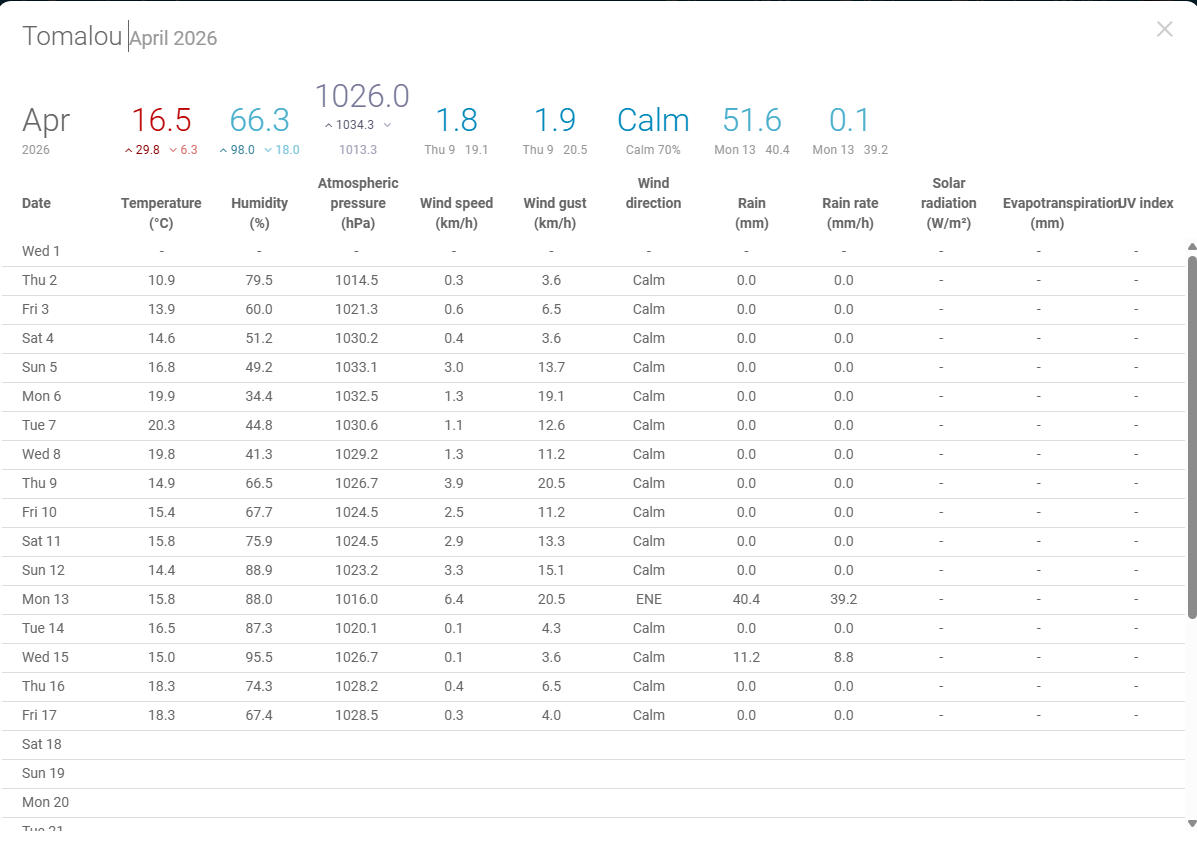Click the Wind gust column header
The image size is (1197, 854).
(554, 213)
